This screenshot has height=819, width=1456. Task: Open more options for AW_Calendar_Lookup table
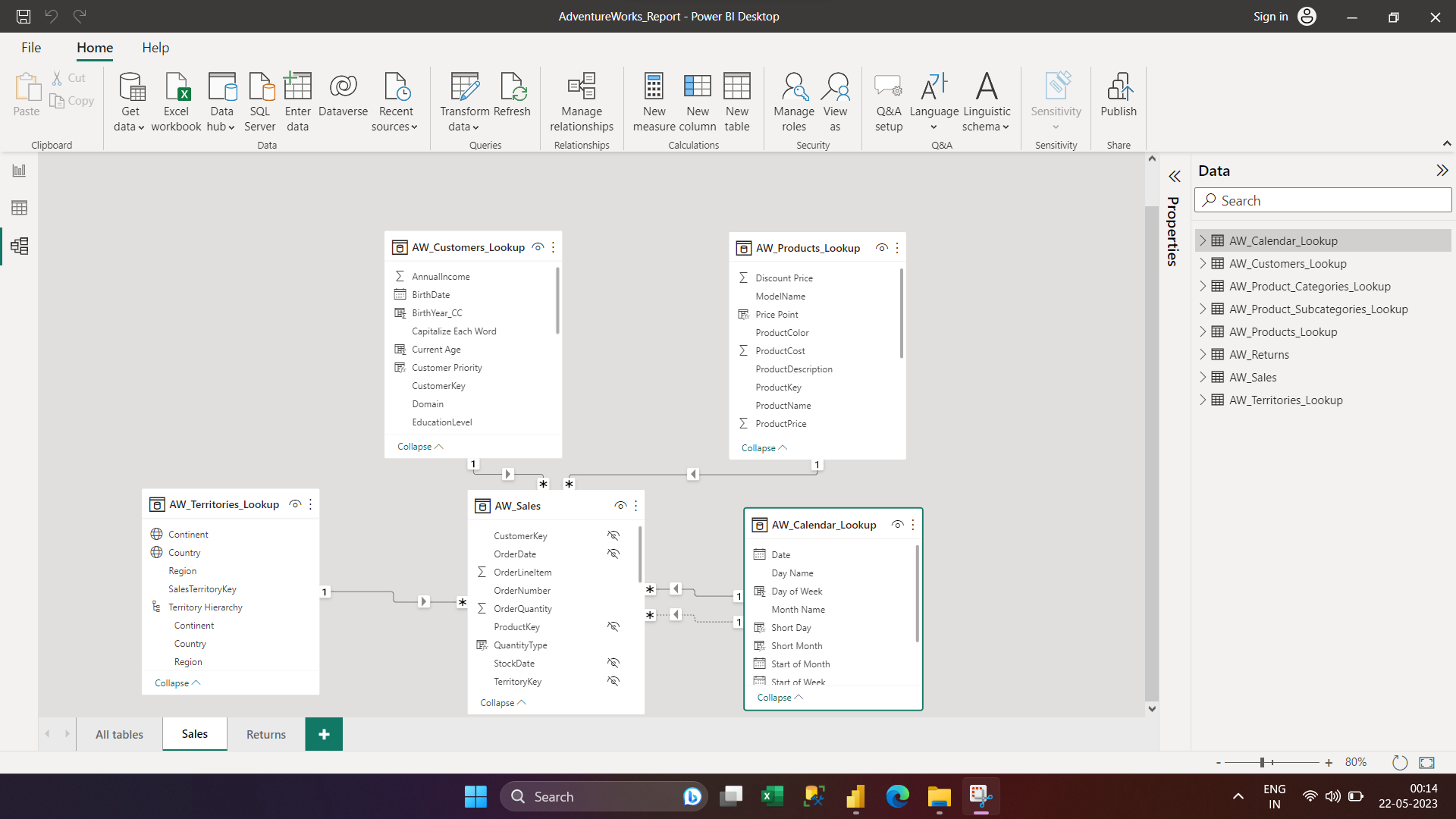click(913, 525)
